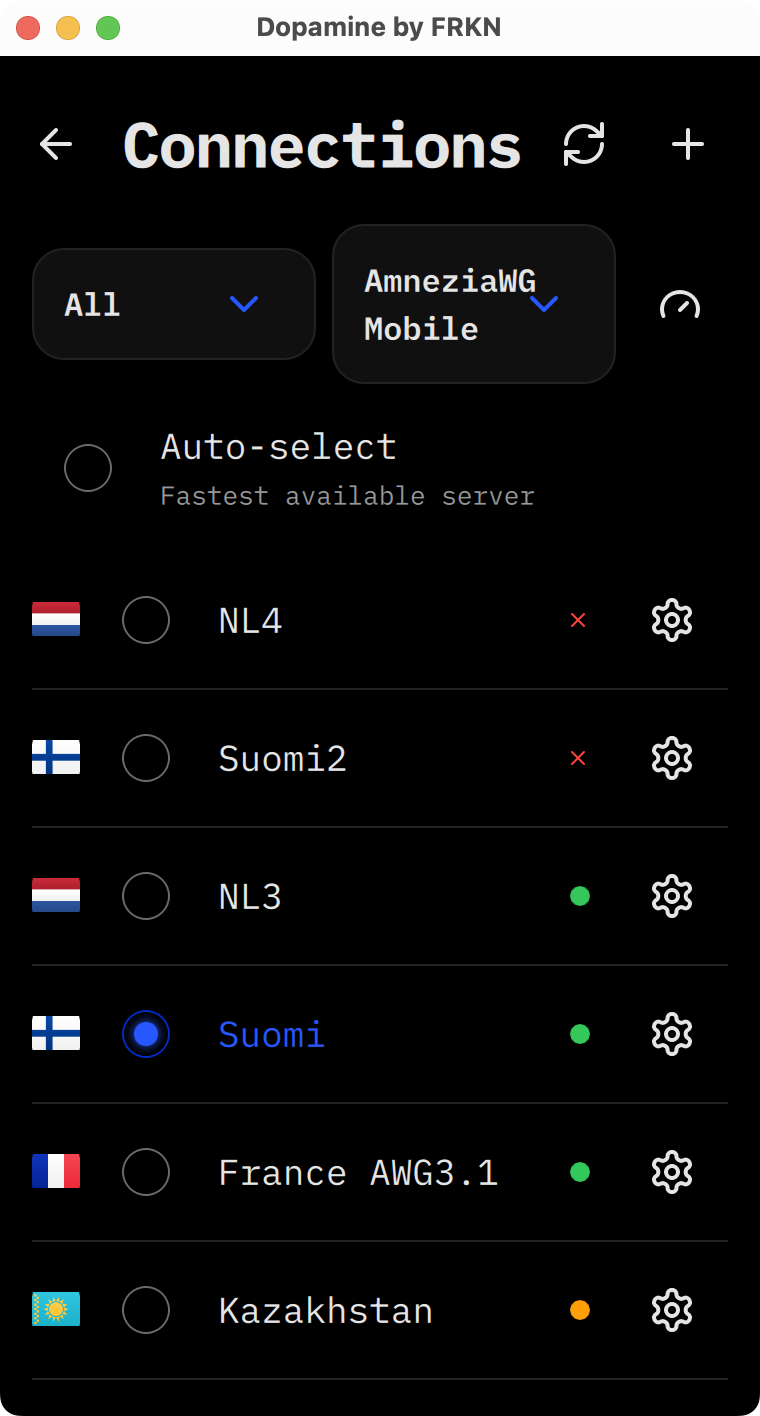The height and width of the screenshot is (1416, 760).
Task: Go back using the left arrow icon
Action: point(56,145)
